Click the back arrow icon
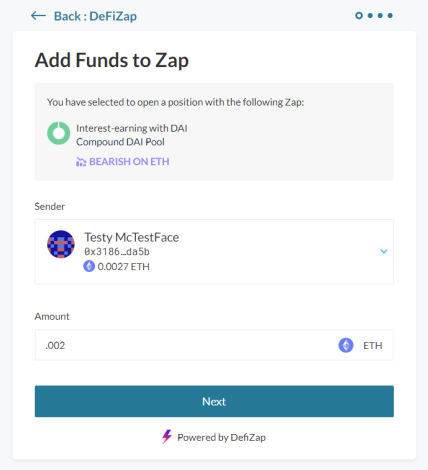Viewport: 428px width, 470px height. [38, 16]
